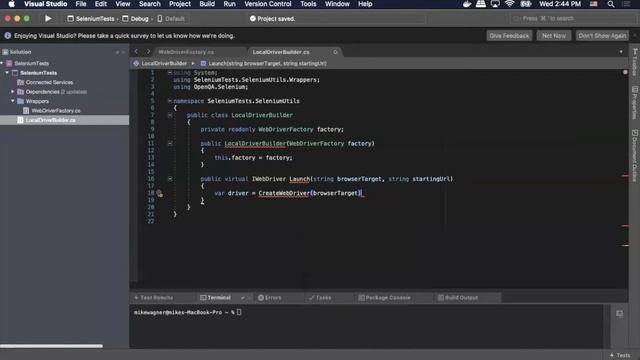Select the Terminal pad tab
The width and height of the screenshot is (640, 360).
point(215,298)
